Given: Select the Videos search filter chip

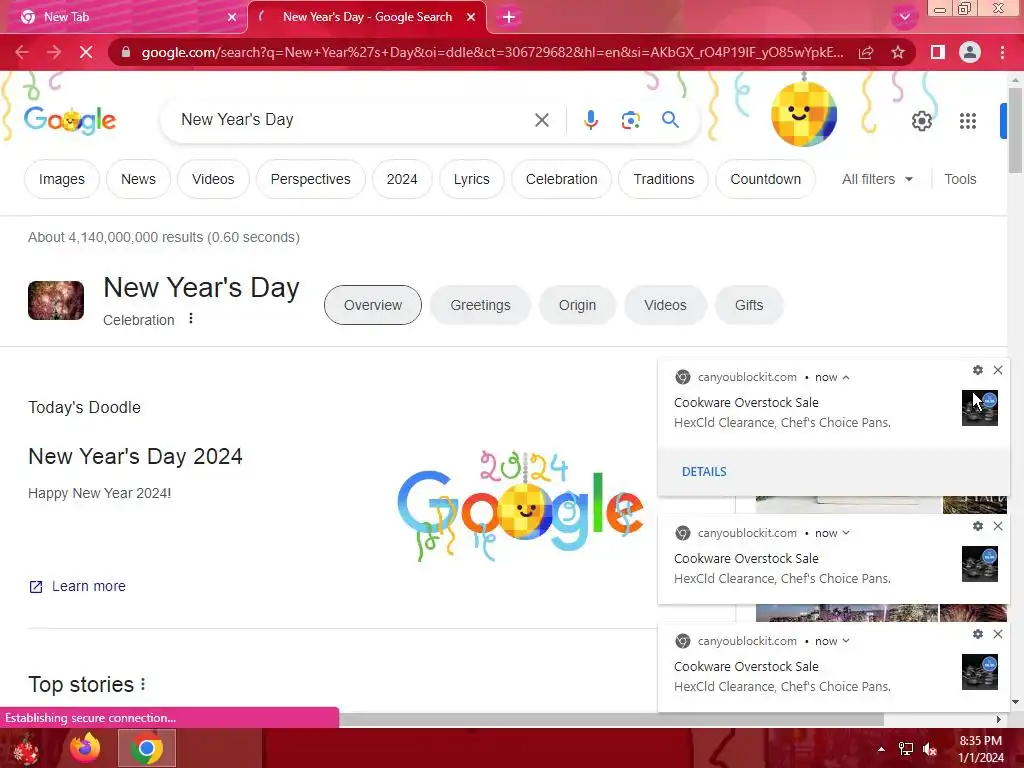Looking at the screenshot, I should pyautogui.click(x=213, y=179).
